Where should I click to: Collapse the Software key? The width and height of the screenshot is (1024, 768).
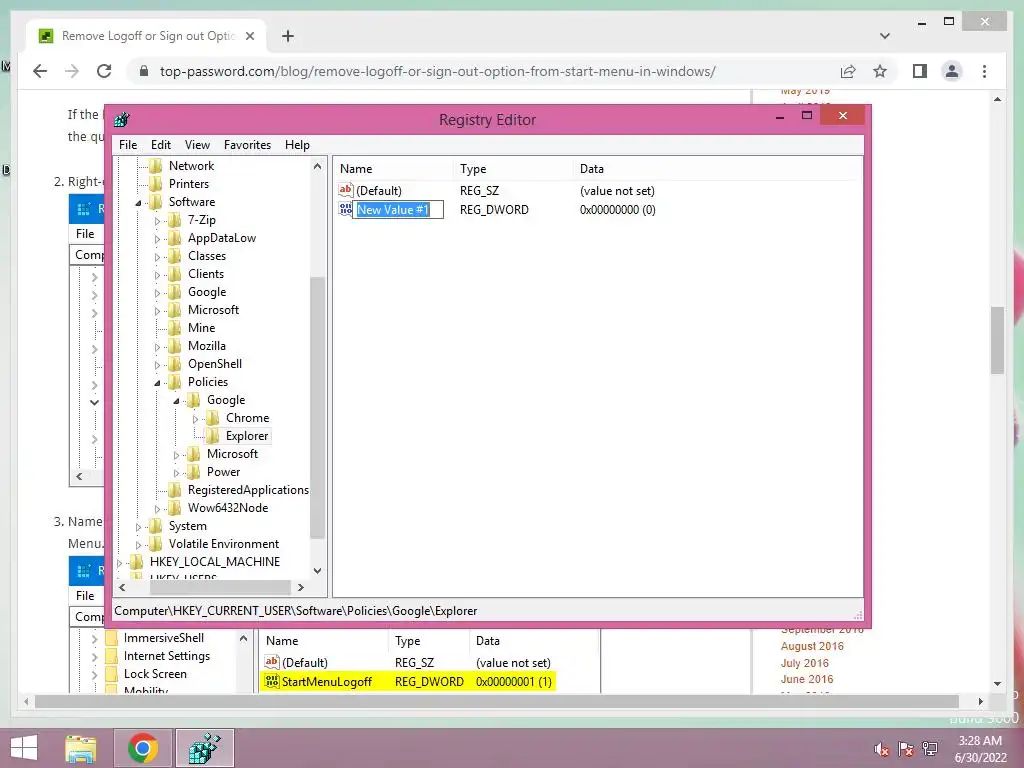tap(138, 203)
